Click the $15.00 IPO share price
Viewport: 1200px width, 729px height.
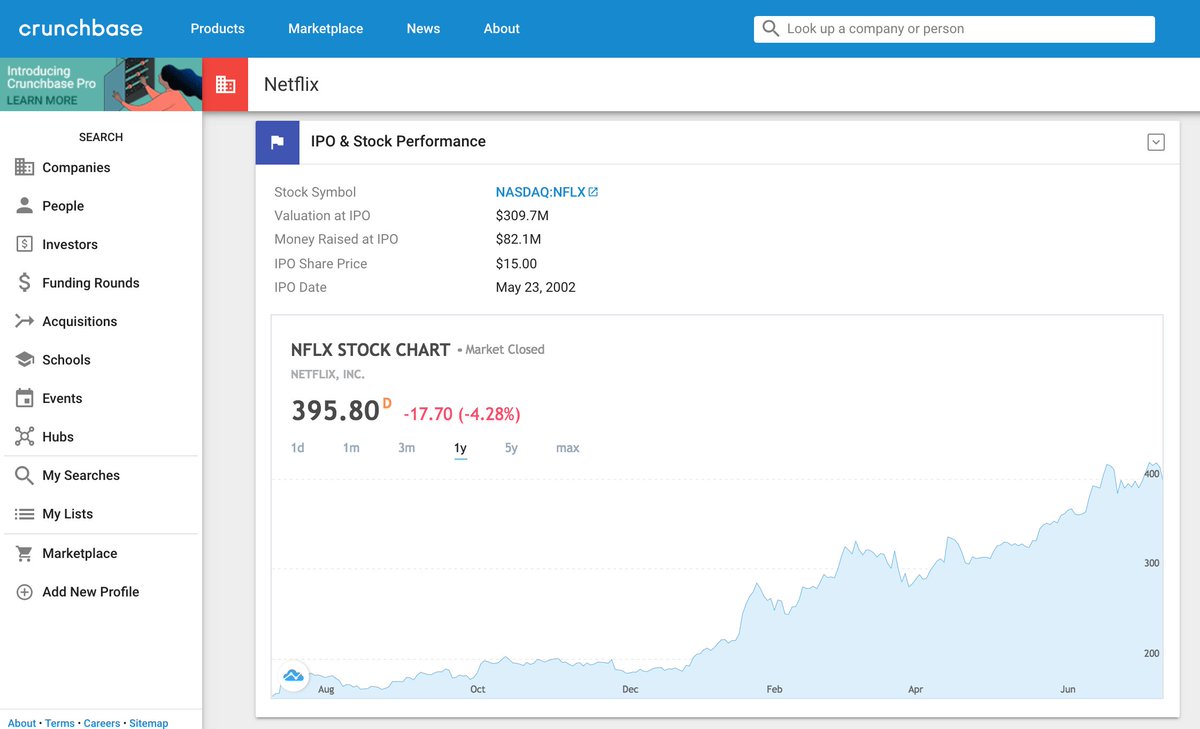(516, 264)
